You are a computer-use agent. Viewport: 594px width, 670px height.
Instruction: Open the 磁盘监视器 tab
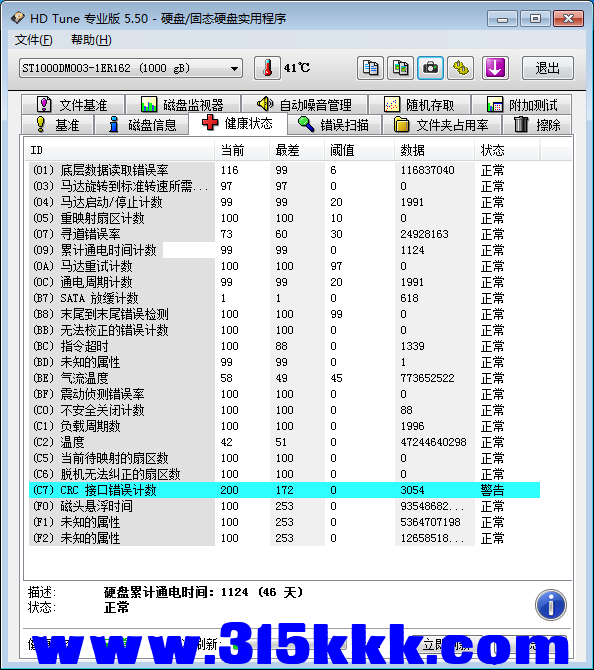coord(182,105)
